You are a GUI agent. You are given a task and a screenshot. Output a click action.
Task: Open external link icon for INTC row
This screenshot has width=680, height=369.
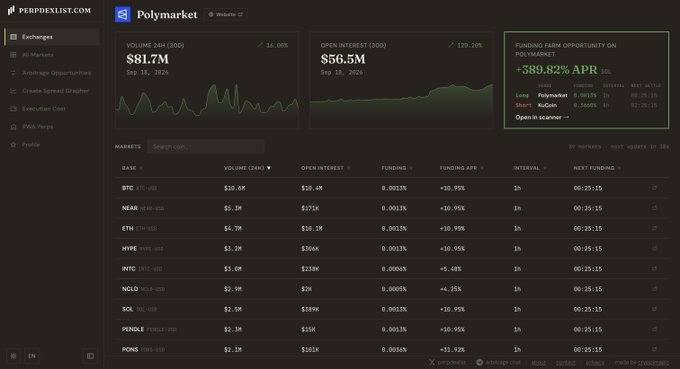pyautogui.click(x=654, y=268)
